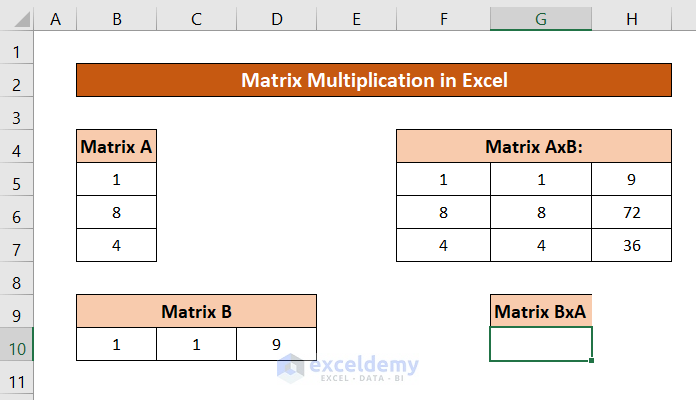
Task: Click the select-all corner of the sheet
Action: pos(17,16)
